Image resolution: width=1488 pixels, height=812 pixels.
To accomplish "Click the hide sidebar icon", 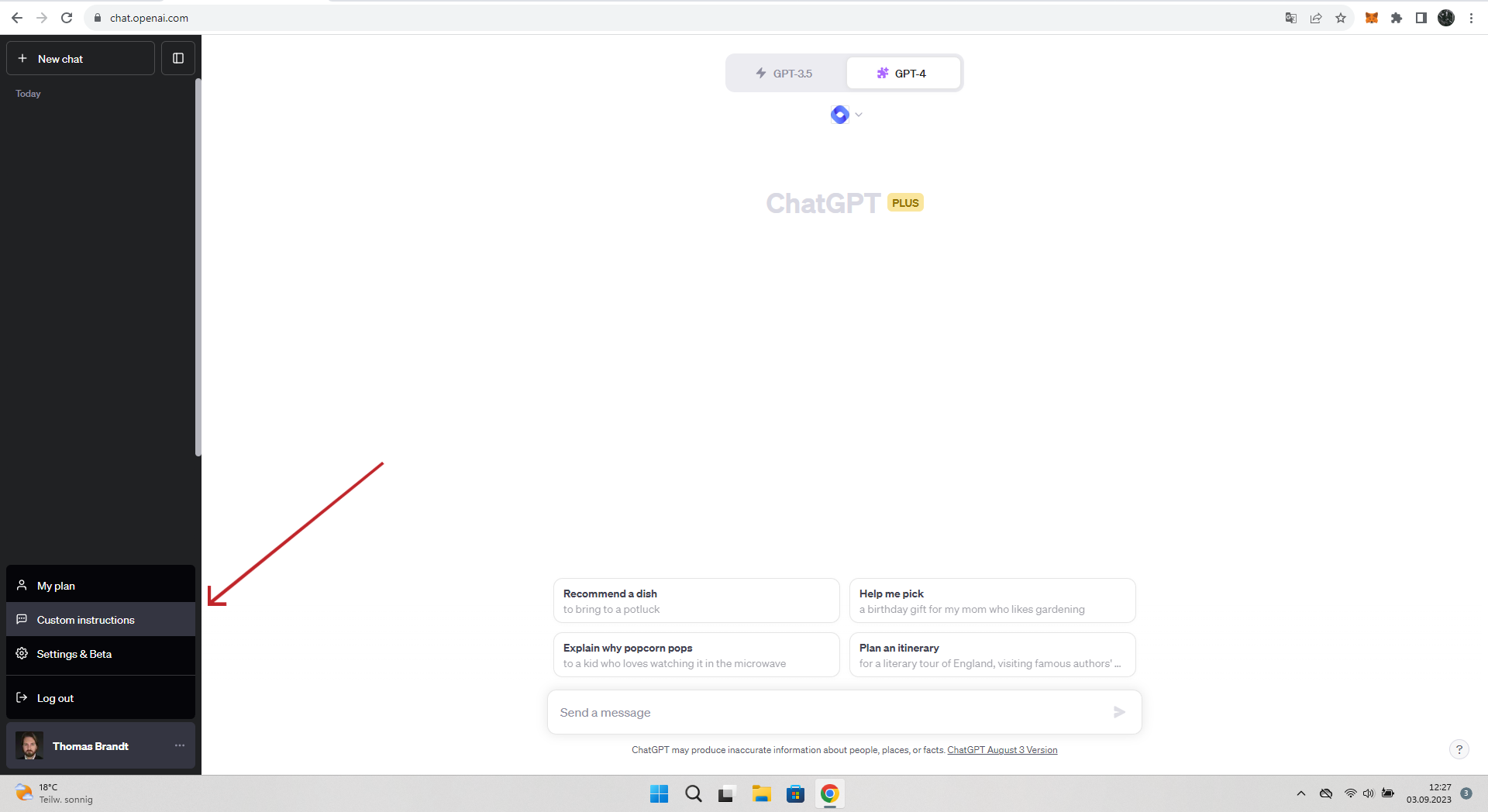I will 177,58.
